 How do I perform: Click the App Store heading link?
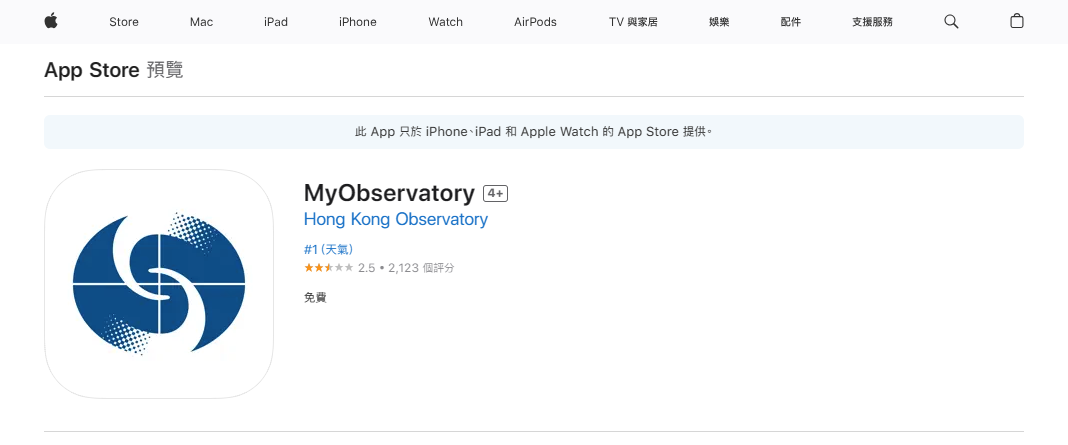point(91,70)
